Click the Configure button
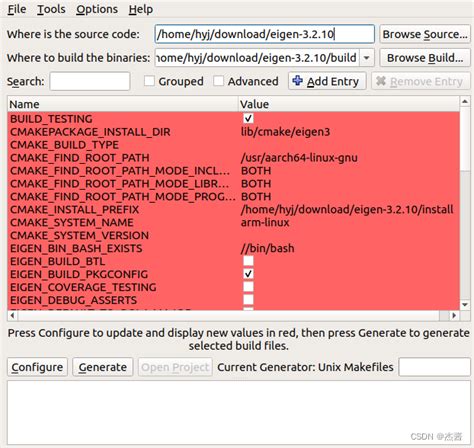 point(37,367)
